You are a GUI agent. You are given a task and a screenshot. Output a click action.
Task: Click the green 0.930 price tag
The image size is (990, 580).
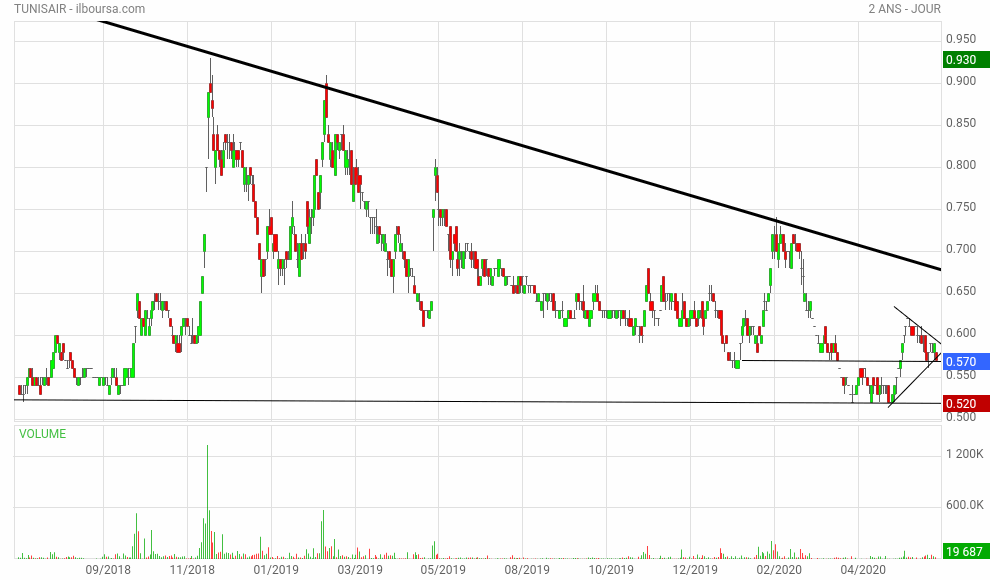(966, 60)
